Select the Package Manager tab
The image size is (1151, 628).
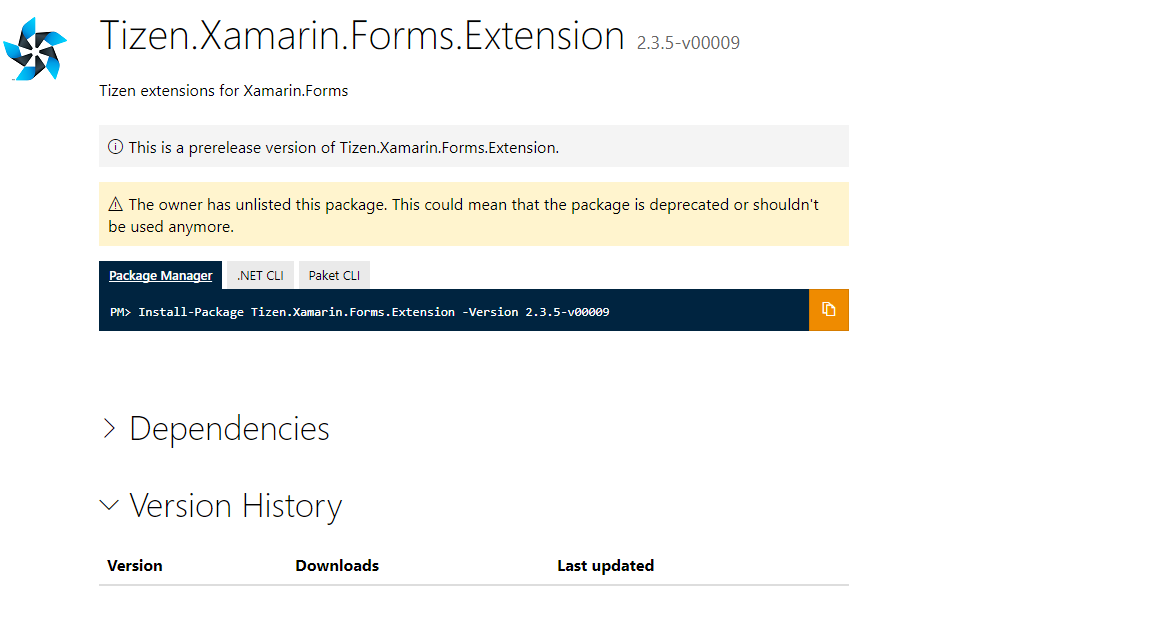point(160,276)
